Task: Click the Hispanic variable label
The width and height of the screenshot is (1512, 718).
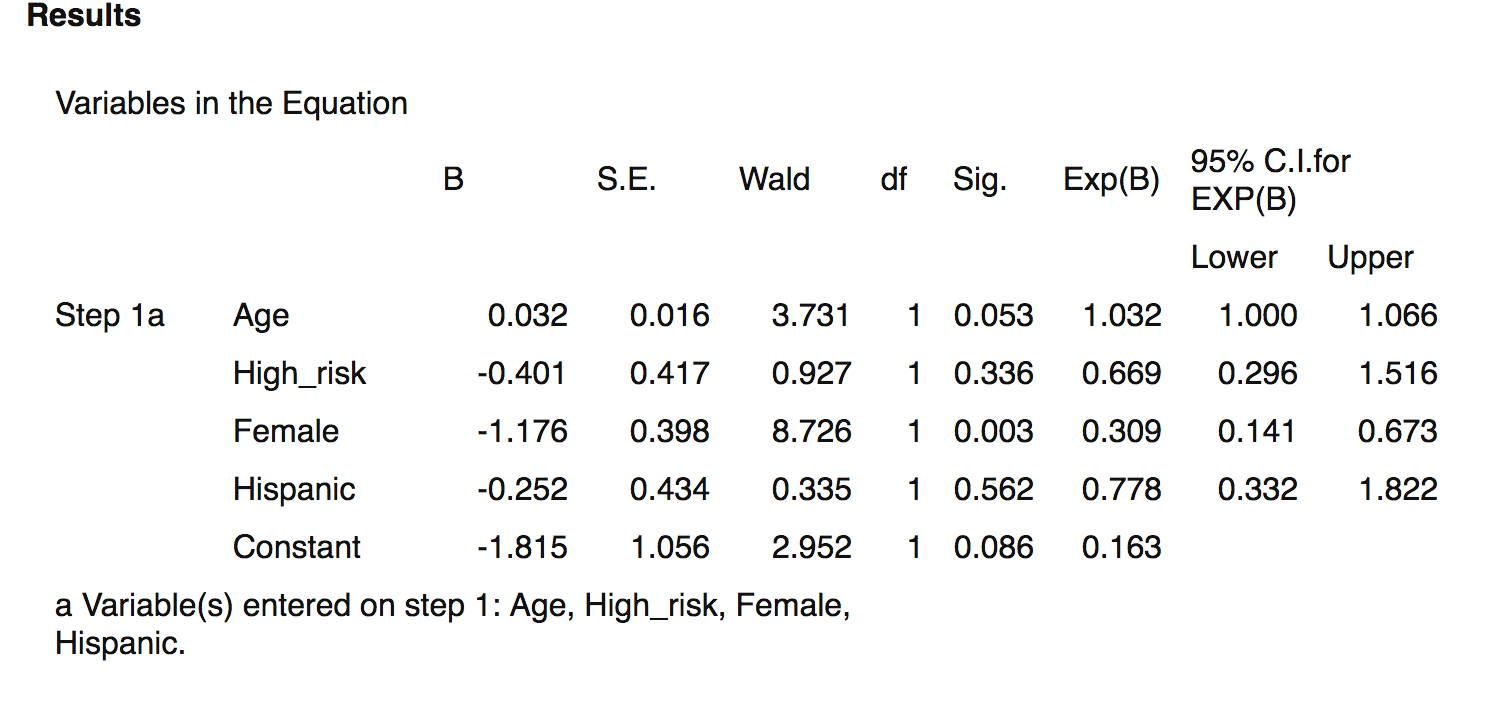Action: pos(294,490)
